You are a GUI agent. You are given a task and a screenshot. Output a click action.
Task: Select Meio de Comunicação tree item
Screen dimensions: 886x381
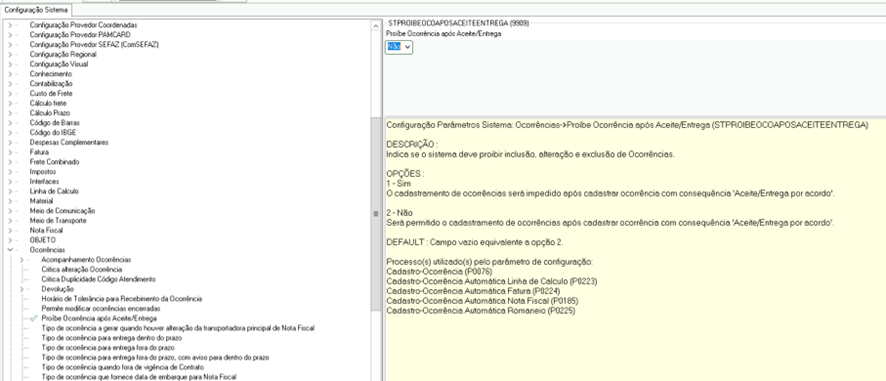tap(62, 211)
